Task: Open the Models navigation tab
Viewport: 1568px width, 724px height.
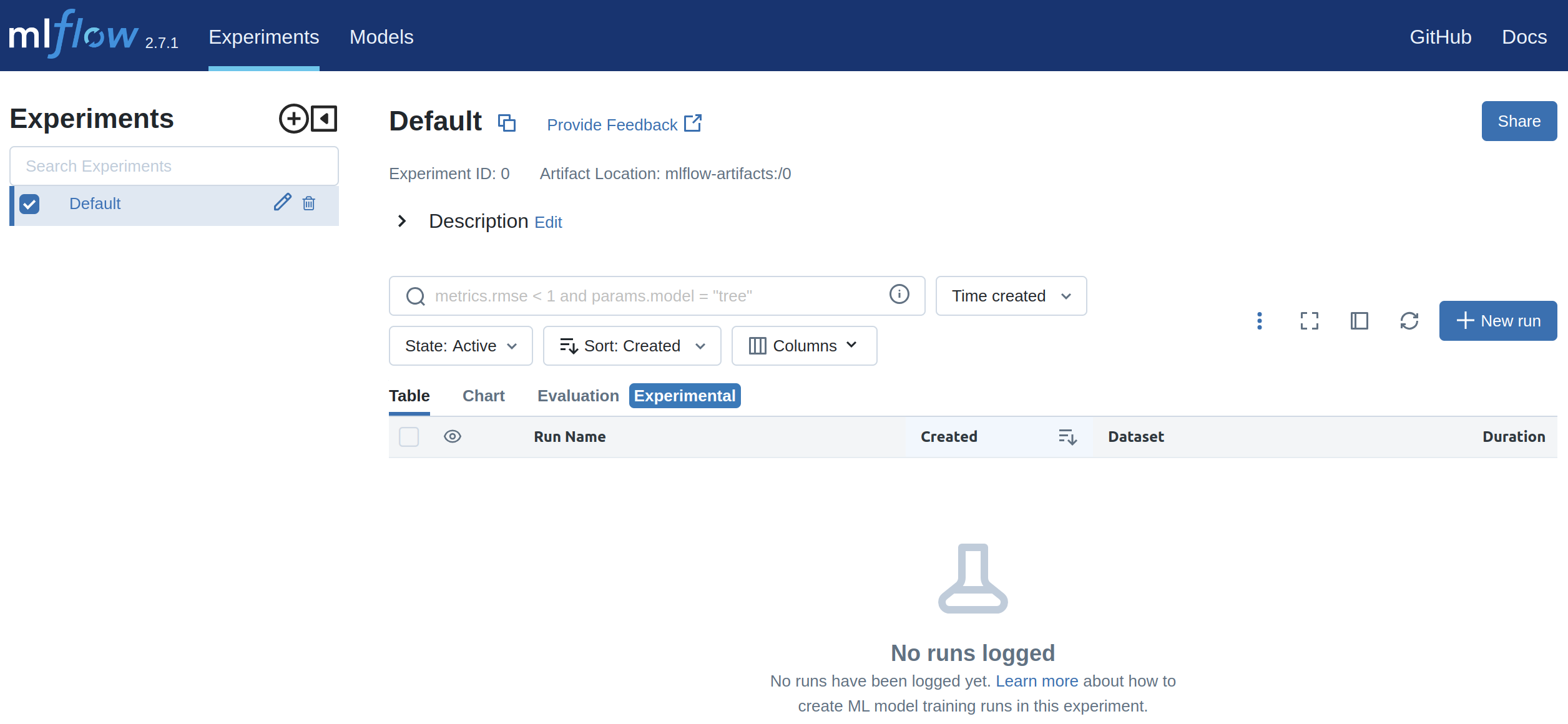Action: pyautogui.click(x=381, y=37)
